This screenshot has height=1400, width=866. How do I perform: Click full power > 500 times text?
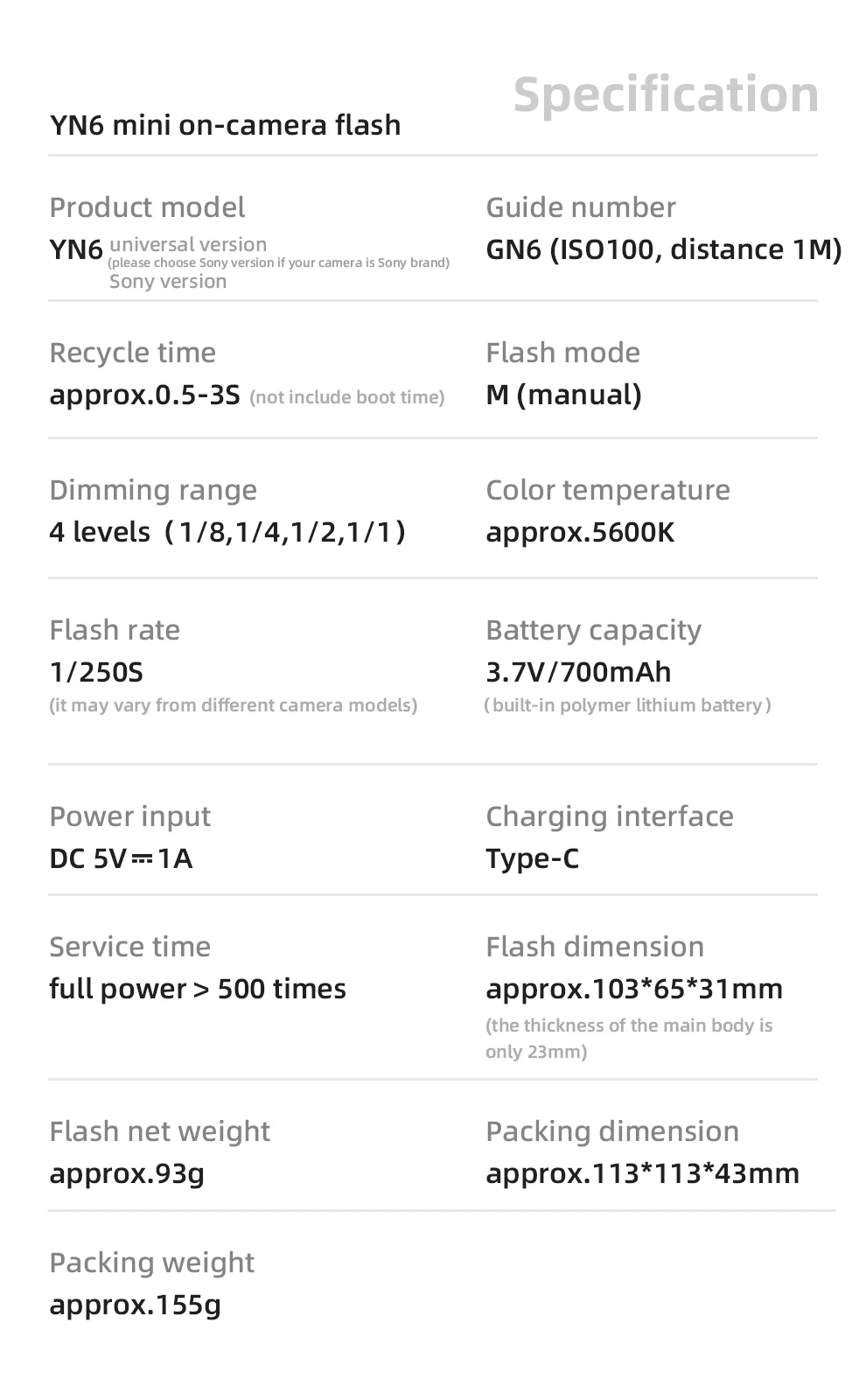click(x=198, y=989)
